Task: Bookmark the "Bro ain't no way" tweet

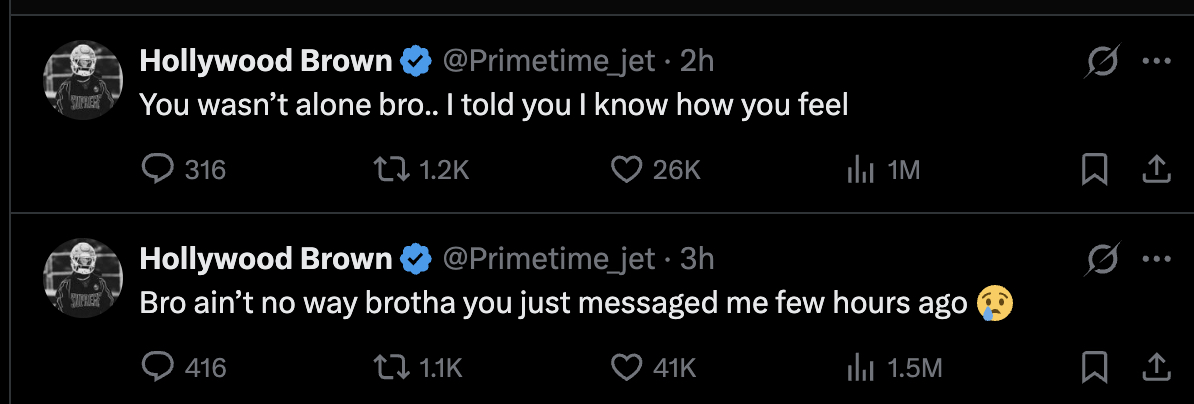Action: pyautogui.click(x=1095, y=368)
